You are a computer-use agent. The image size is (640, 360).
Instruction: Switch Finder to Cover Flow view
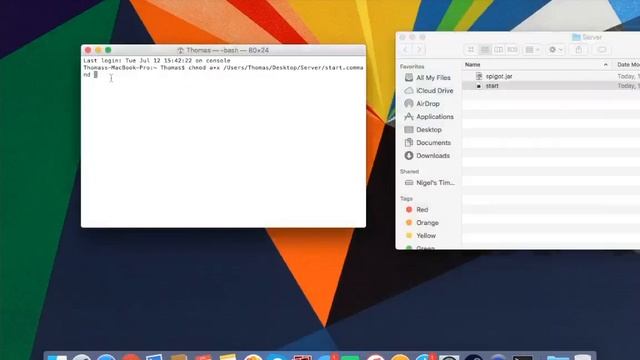point(512,50)
